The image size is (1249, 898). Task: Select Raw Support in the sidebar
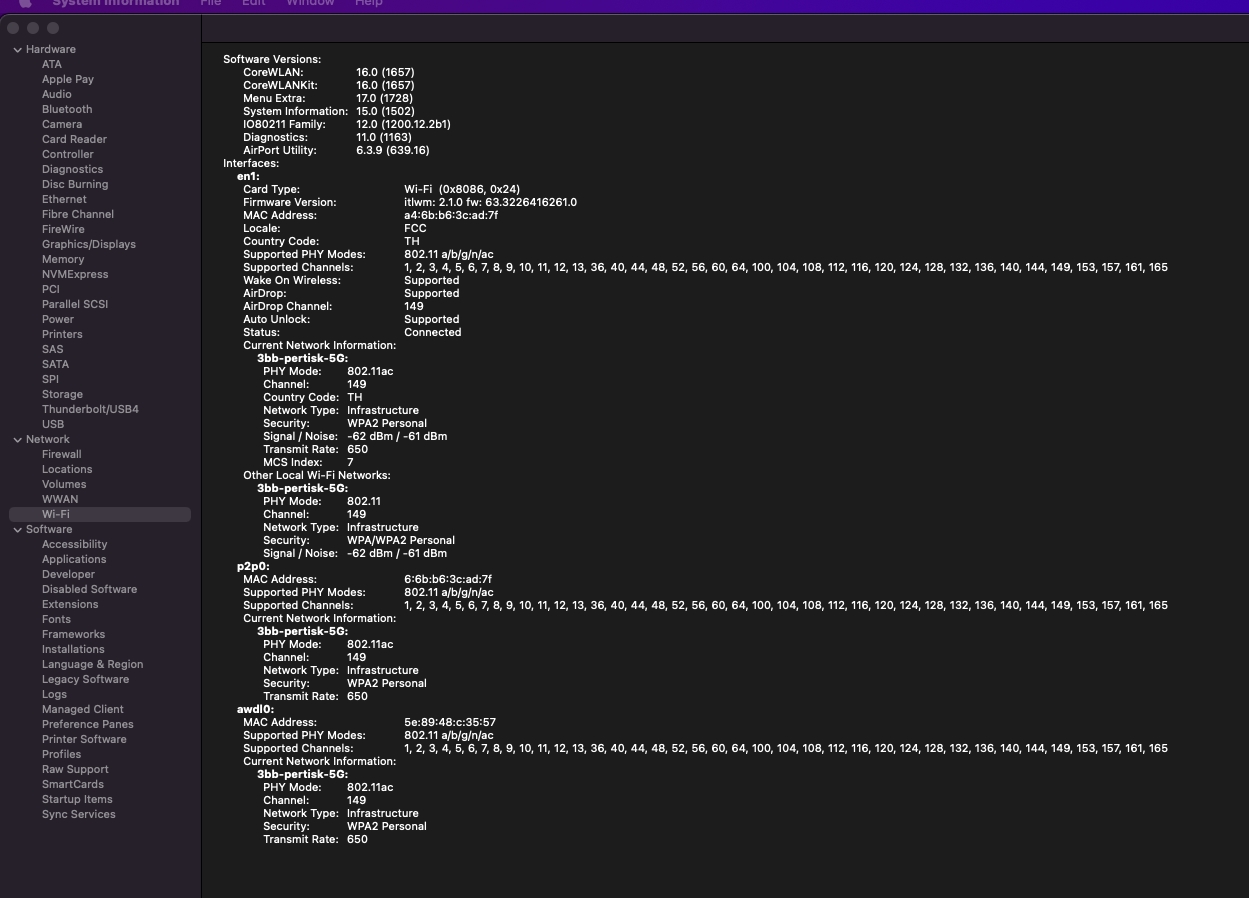point(75,769)
